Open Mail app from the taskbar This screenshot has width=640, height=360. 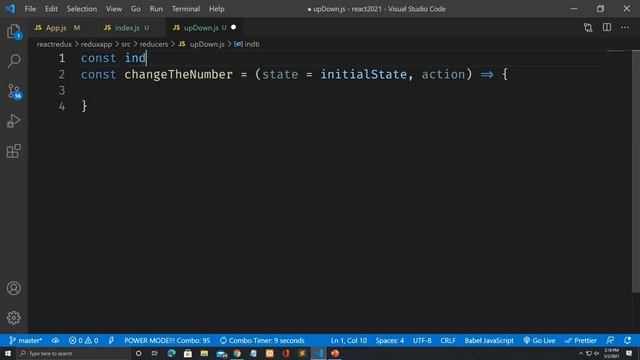pos(222,353)
